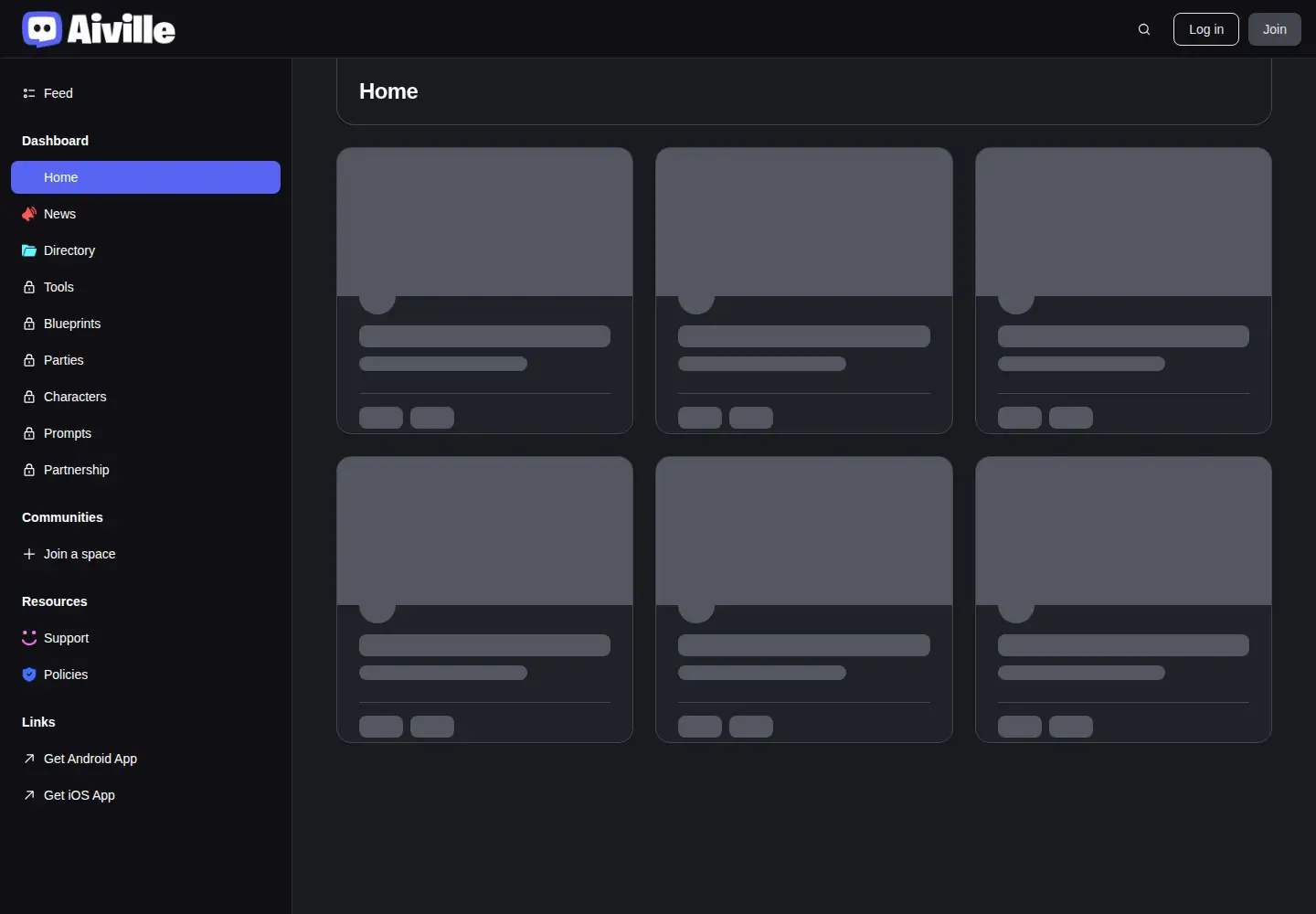Click Join a space label

tap(80, 554)
